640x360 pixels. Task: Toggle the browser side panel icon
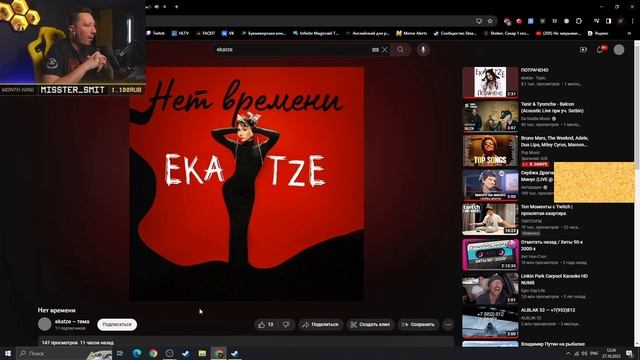point(608,21)
